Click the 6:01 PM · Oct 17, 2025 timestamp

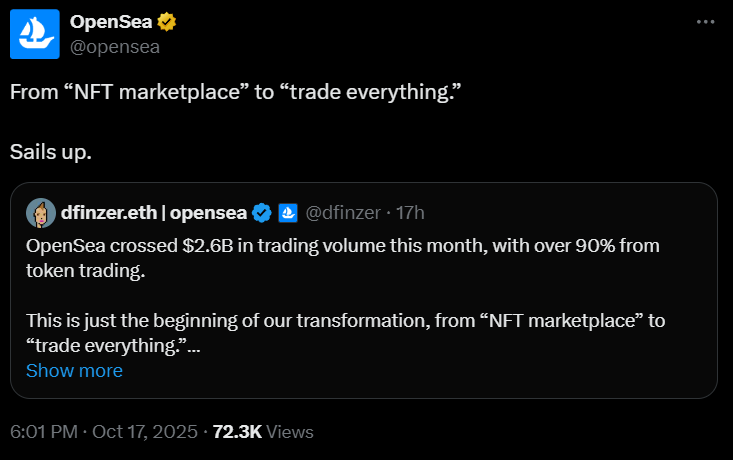click(102, 432)
